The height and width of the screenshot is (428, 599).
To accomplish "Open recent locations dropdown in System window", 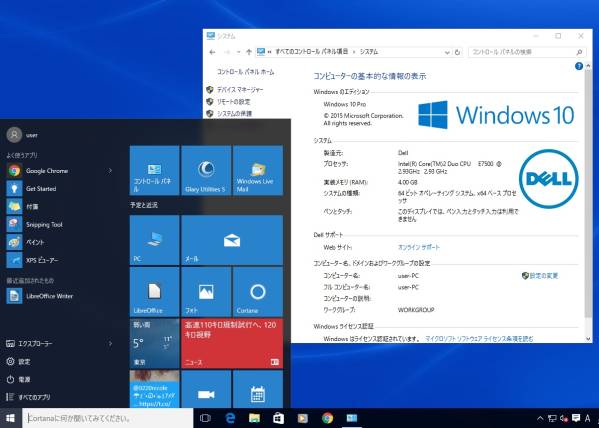I will (x=238, y=52).
